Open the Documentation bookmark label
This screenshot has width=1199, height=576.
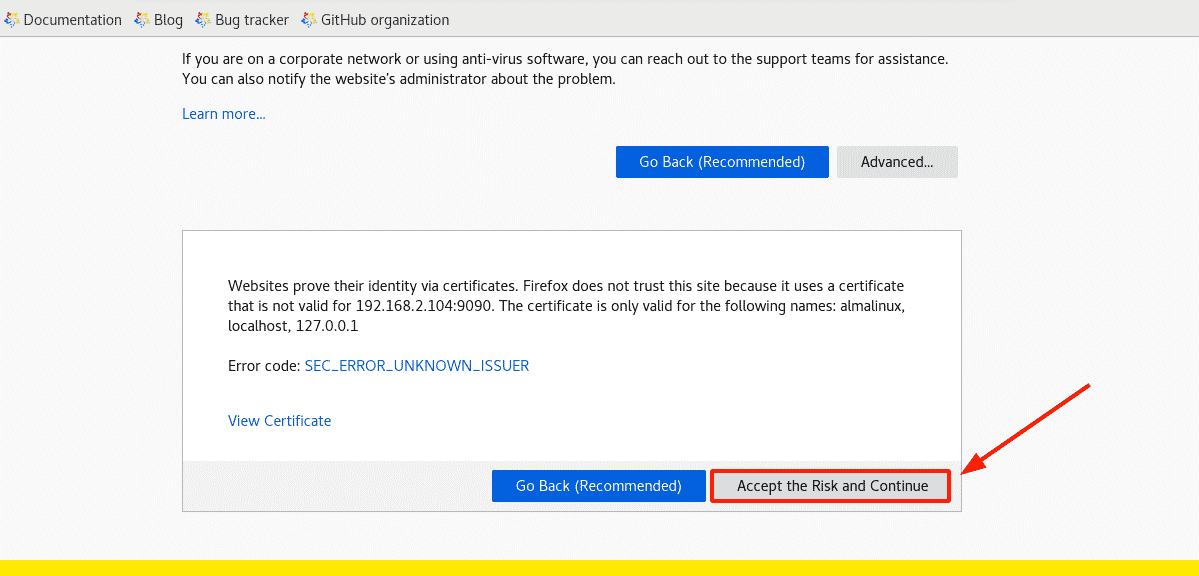tap(73, 20)
